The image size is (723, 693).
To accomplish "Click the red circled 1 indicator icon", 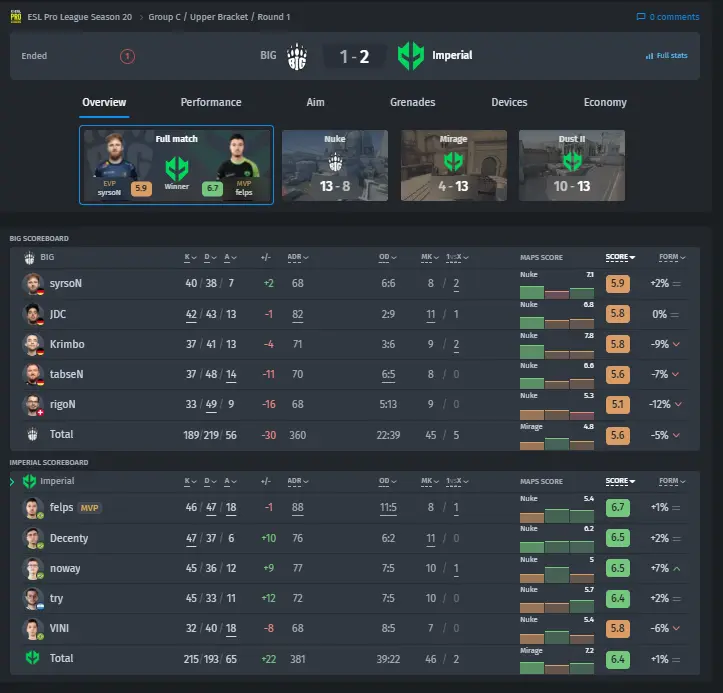I will (127, 56).
